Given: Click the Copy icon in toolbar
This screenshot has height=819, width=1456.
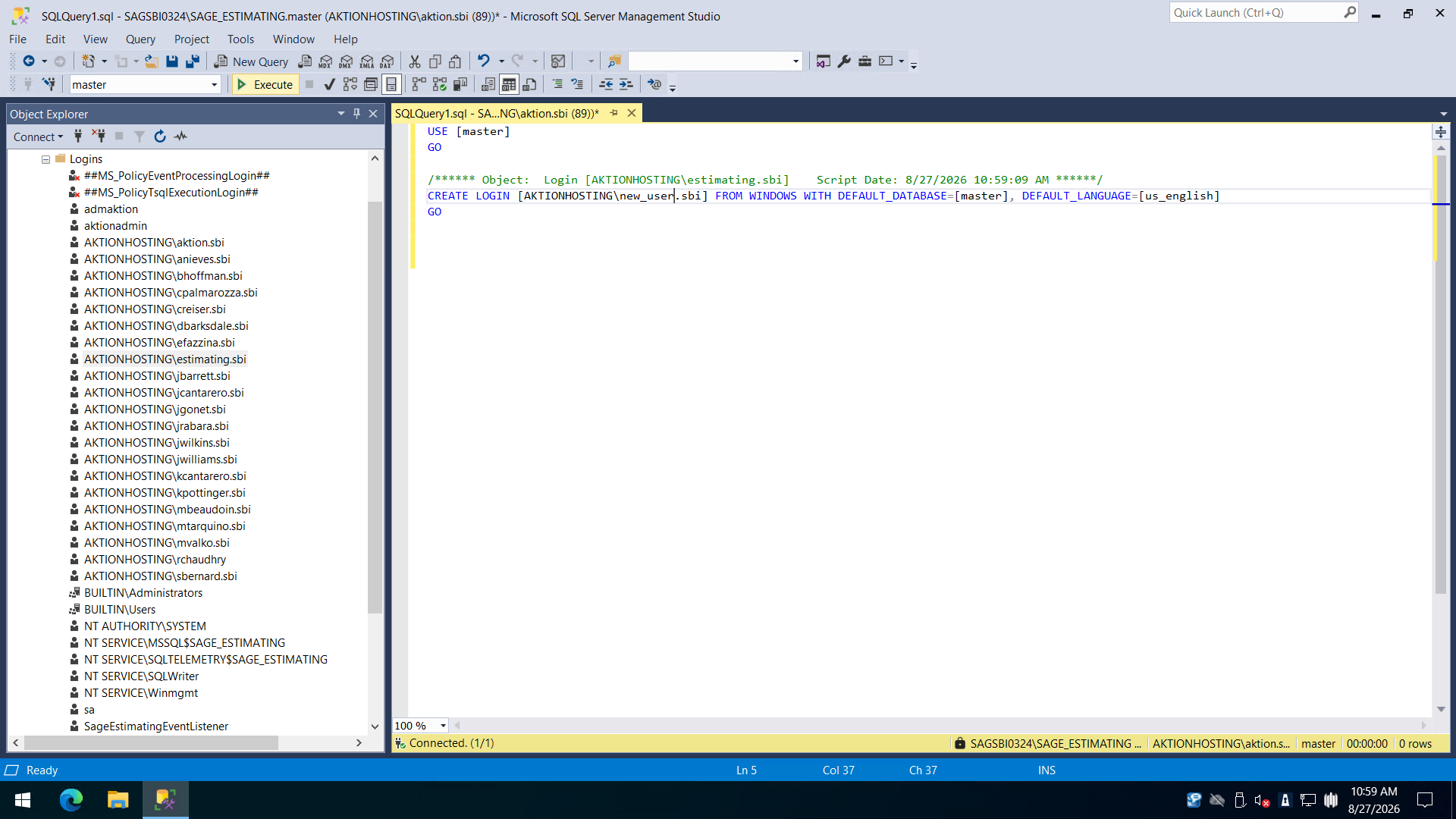Looking at the screenshot, I should 435,61.
